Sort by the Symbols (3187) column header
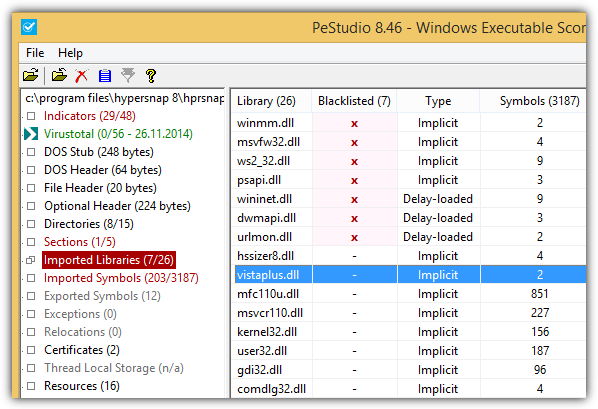This screenshot has width=598, height=409. [539, 101]
